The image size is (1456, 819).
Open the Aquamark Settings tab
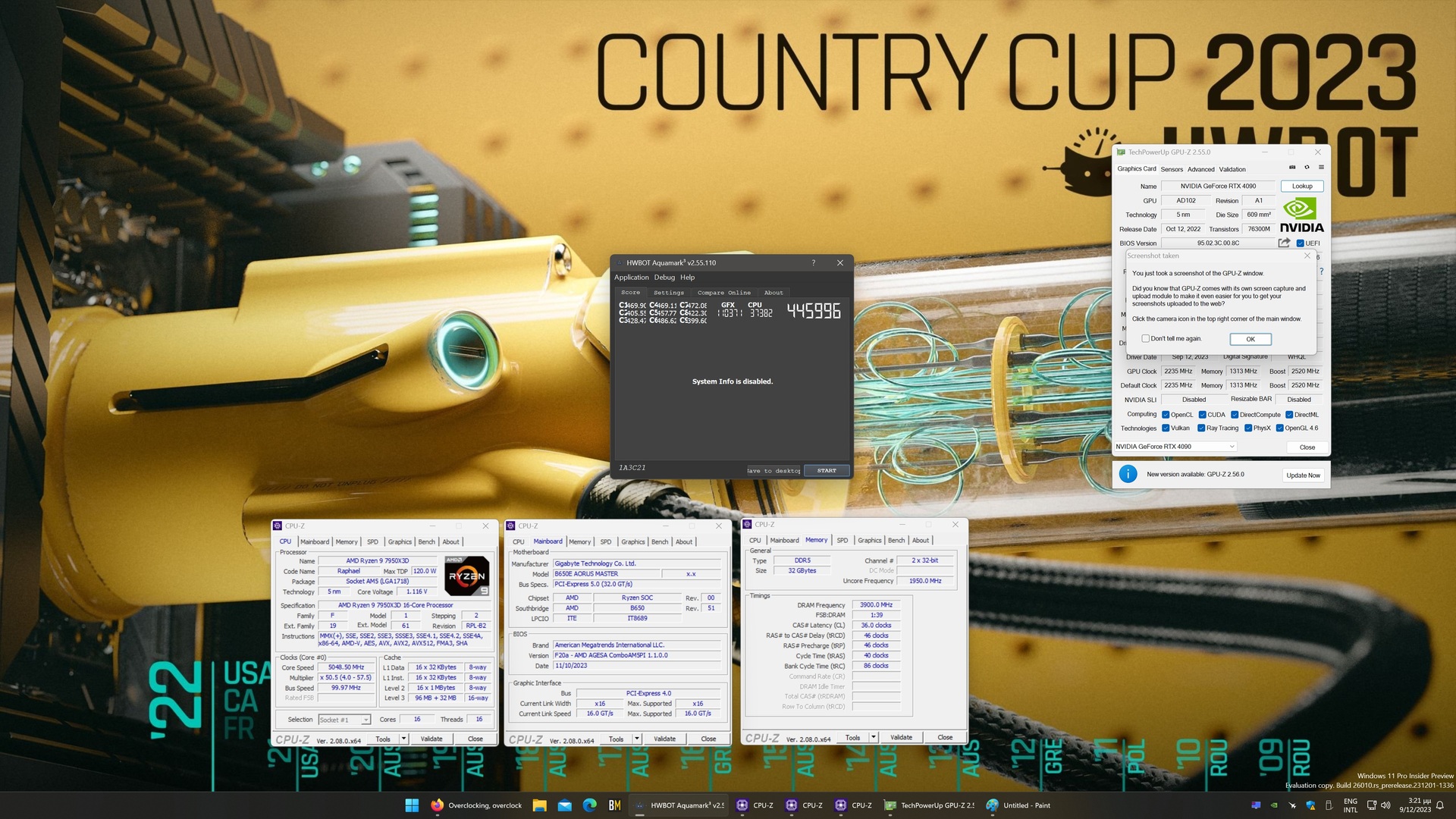pyautogui.click(x=668, y=292)
